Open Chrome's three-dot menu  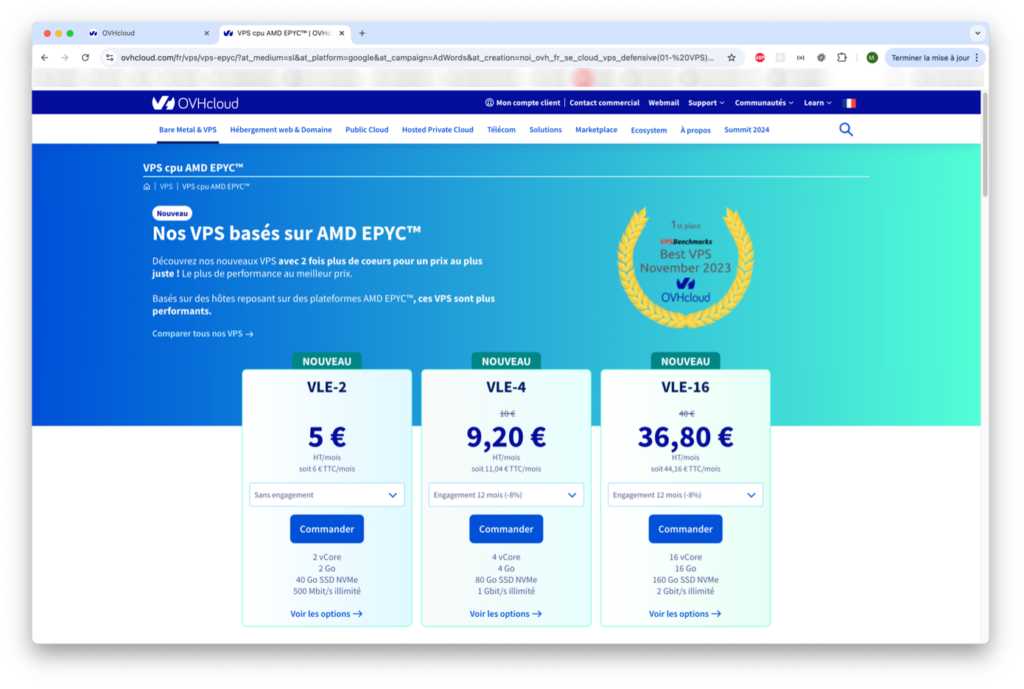pos(977,57)
